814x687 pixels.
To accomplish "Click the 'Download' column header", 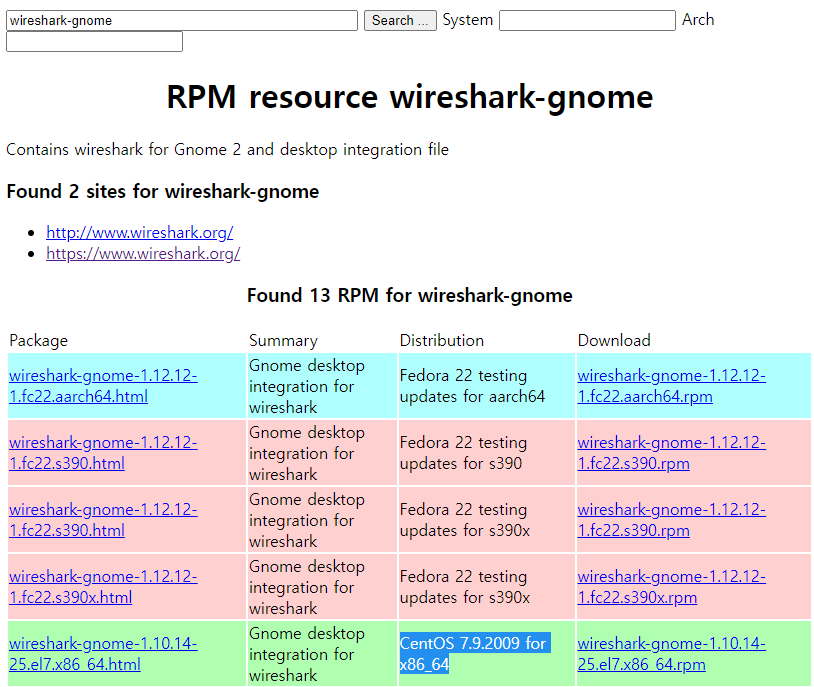I will 614,341.
